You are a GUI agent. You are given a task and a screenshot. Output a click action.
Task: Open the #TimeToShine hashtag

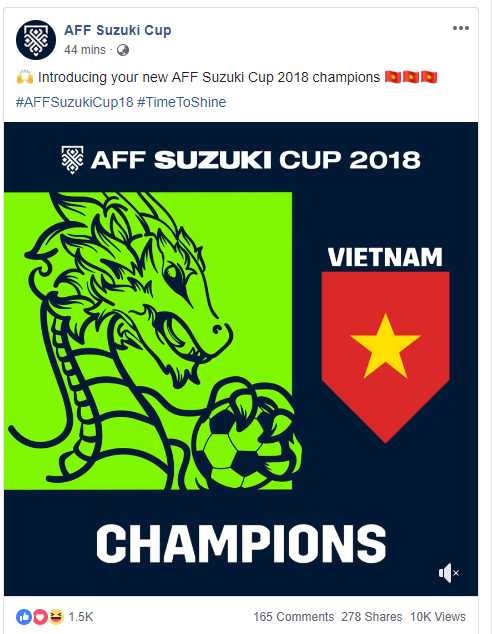pyautogui.click(x=182, y=102)
